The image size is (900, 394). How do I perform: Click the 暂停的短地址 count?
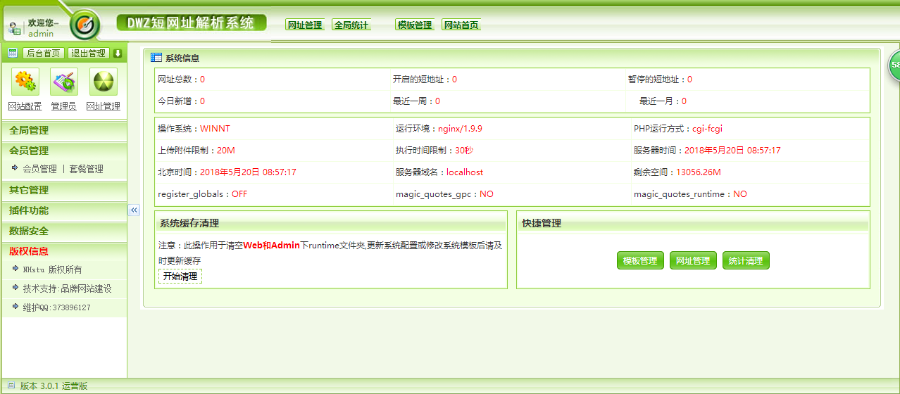690,79
